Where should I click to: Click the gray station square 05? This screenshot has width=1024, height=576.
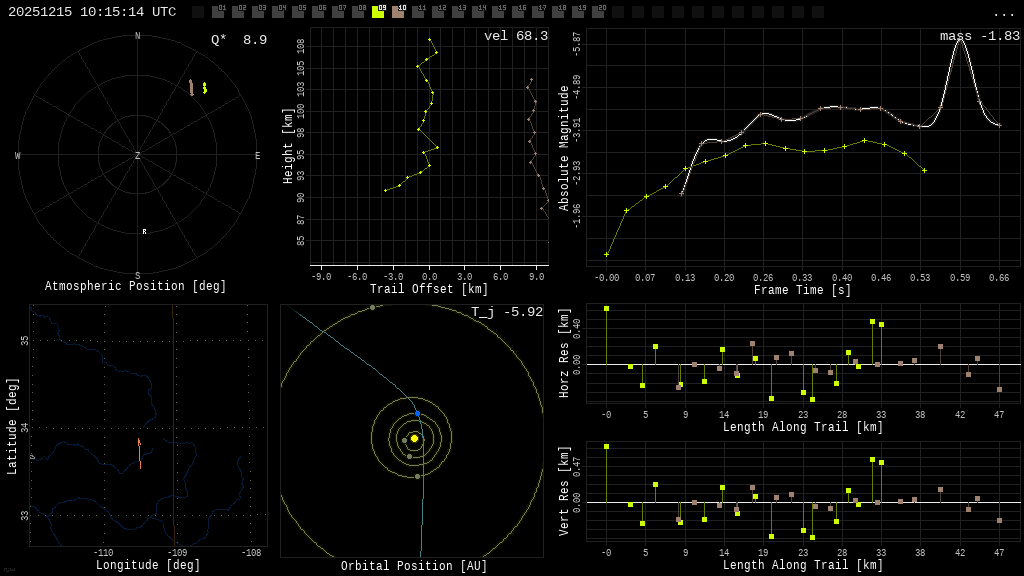(x=298, y=11)
